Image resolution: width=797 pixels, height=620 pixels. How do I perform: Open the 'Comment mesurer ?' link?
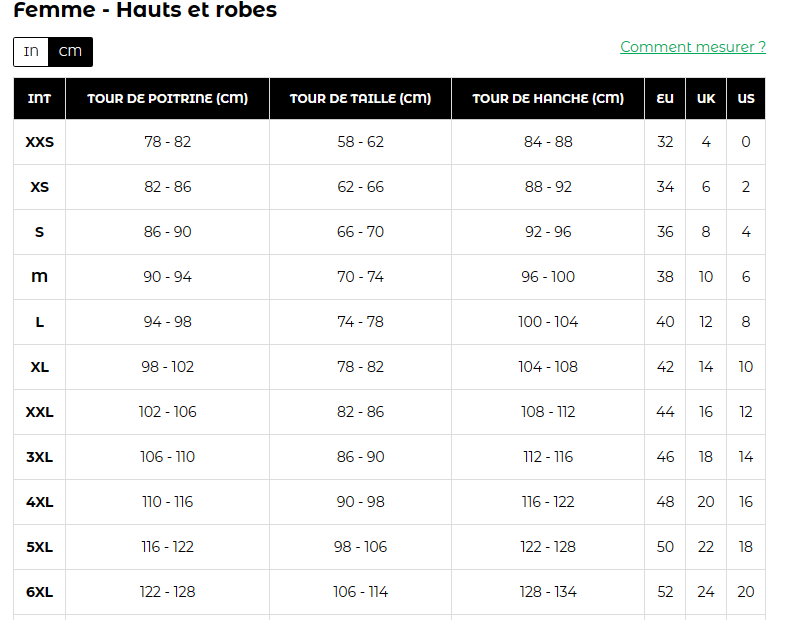[x=692, y=47]
